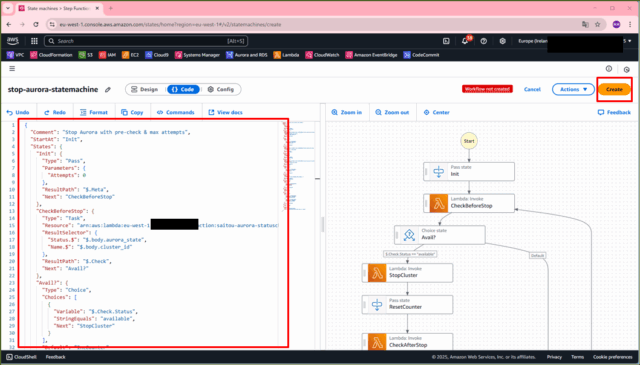
Task: Open the notifications bell
Action: point(465,41)
